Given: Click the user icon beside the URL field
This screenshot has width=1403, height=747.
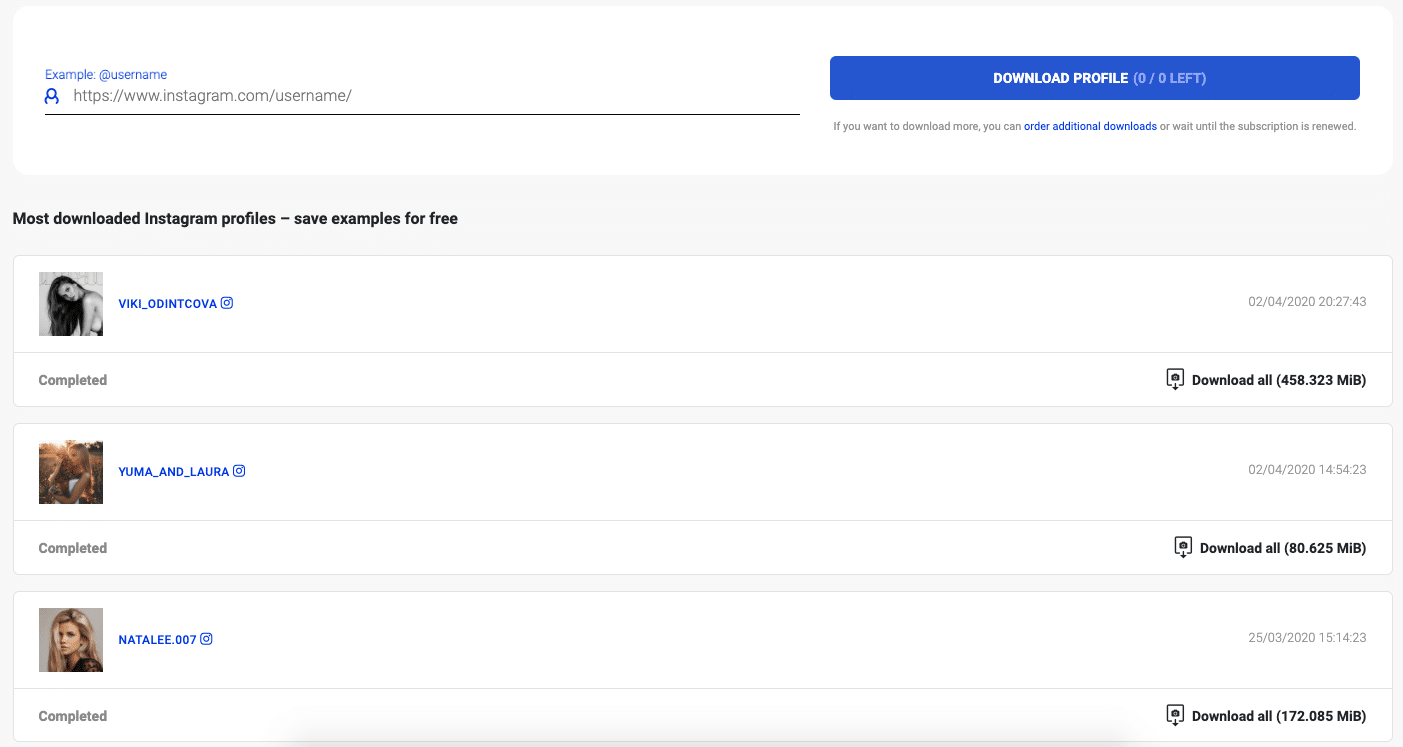Looking at the screenshot, I should coord(52,96).
